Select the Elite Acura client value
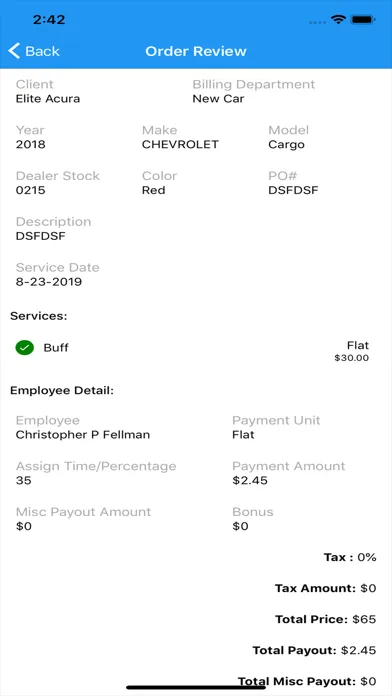This screenshot has width=392, height=696. (48, 99)
